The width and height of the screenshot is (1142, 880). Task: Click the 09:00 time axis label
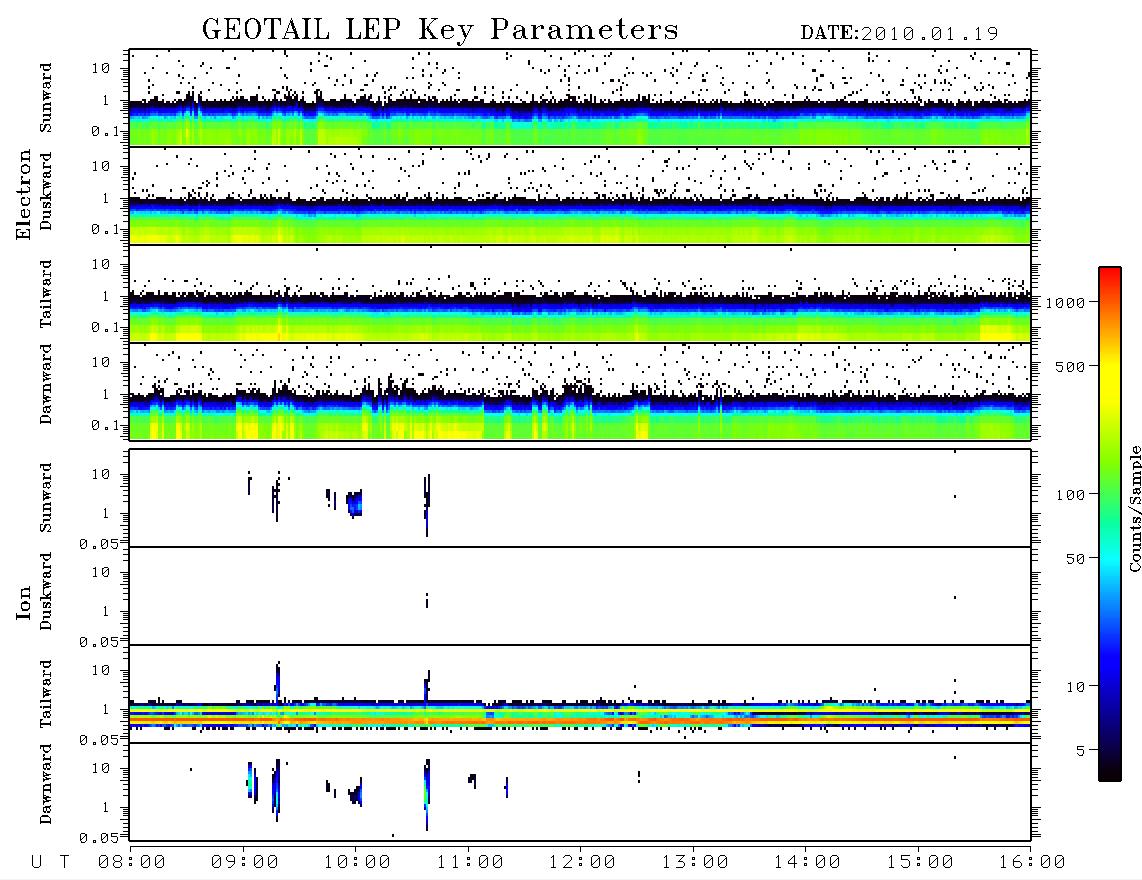click(x=245, y=862)
